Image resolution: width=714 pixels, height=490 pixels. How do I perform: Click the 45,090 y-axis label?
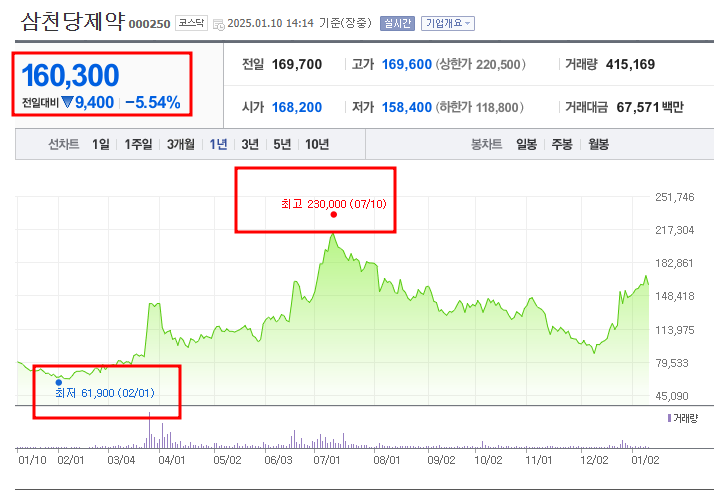click(672, 396)
